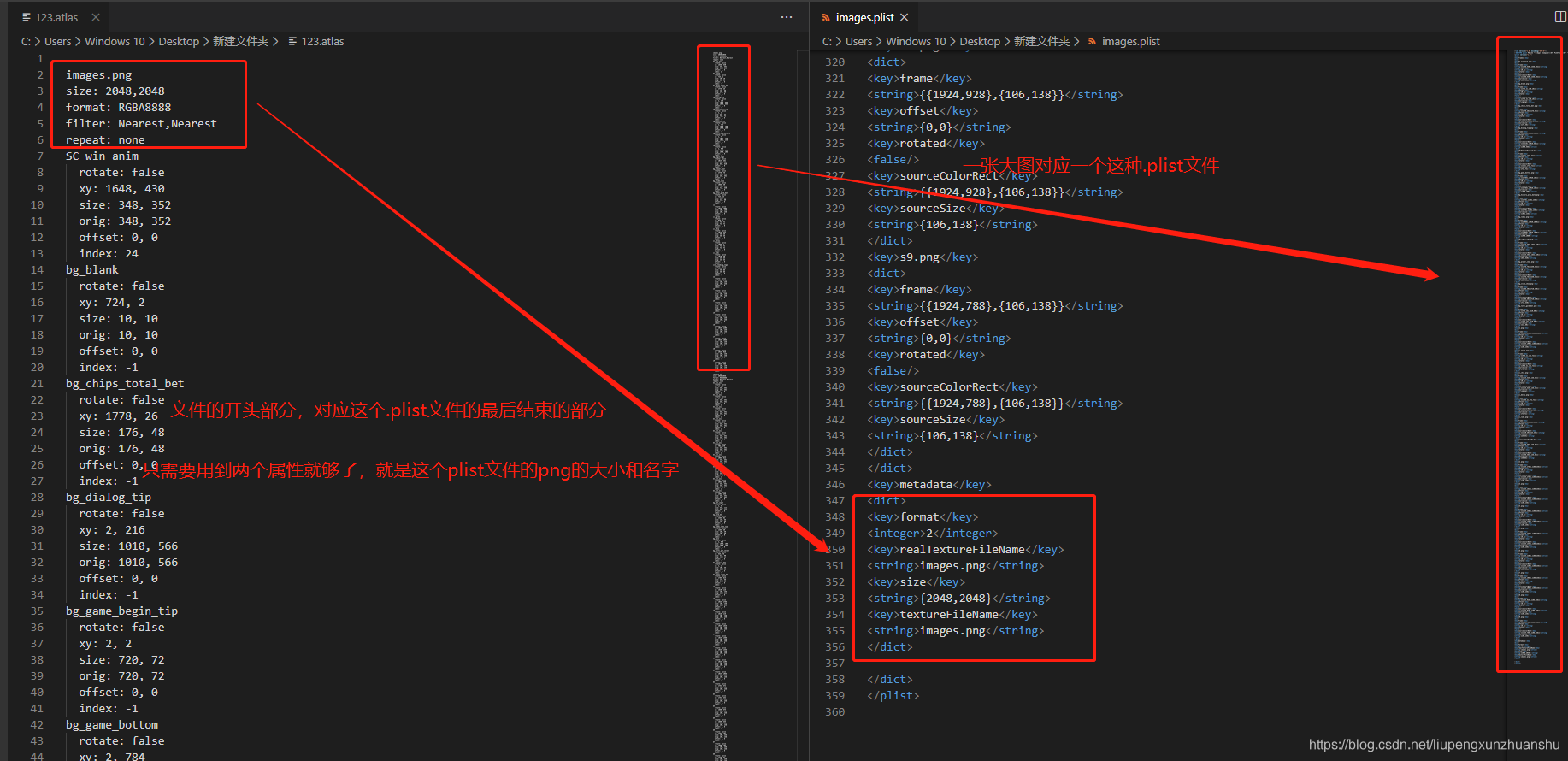
Task: Switch to the images.plist tab
Action: coord(864,17)
